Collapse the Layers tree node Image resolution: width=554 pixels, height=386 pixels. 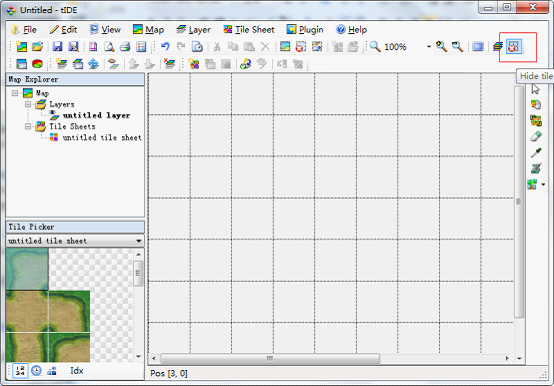[28, 104]
